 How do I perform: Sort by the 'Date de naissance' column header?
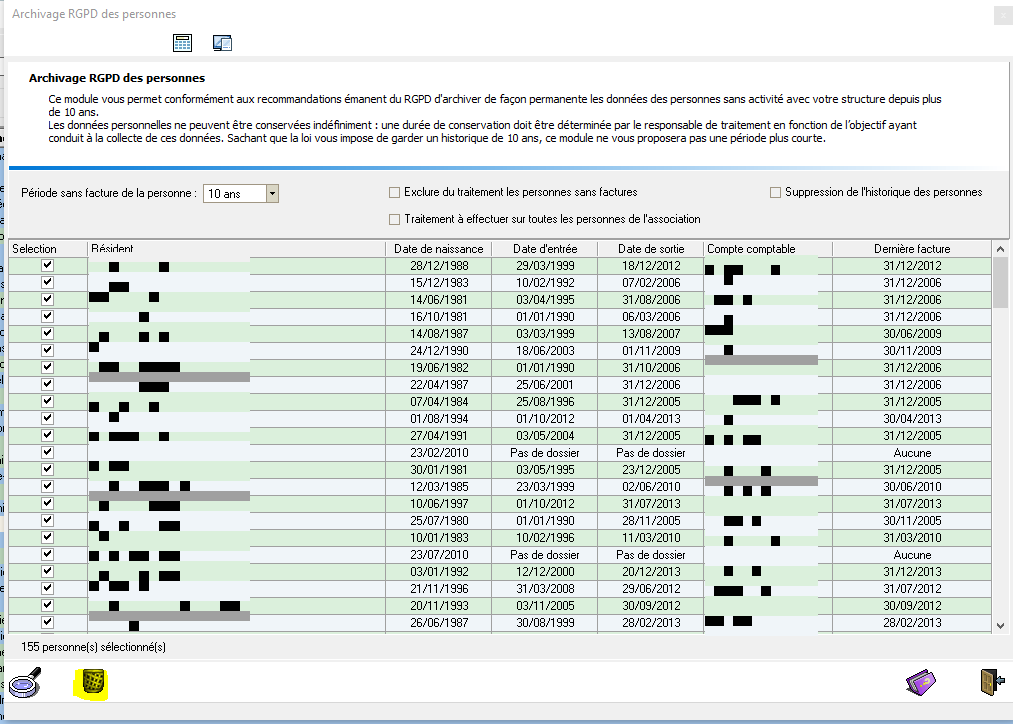coord(438,248)
